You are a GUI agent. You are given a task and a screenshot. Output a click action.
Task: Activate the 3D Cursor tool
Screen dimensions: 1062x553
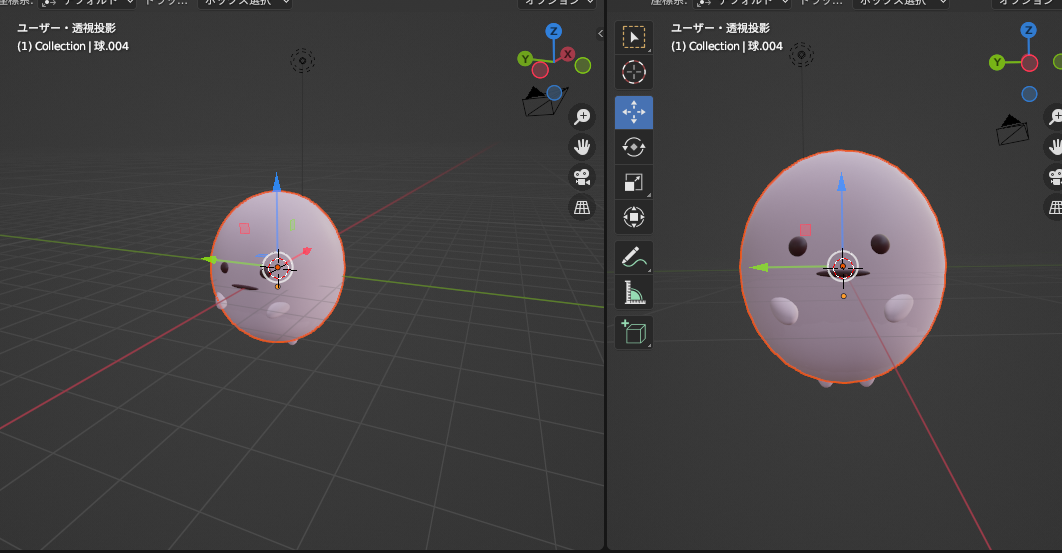pyautogui.click(x=634, y=72)
